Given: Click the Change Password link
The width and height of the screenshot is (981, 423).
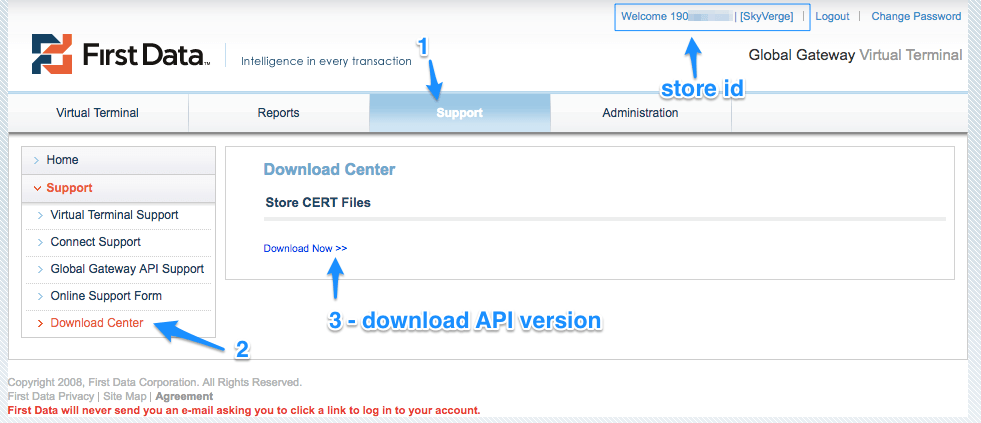Looking at the screenshot, I should (x=916, y=17).
